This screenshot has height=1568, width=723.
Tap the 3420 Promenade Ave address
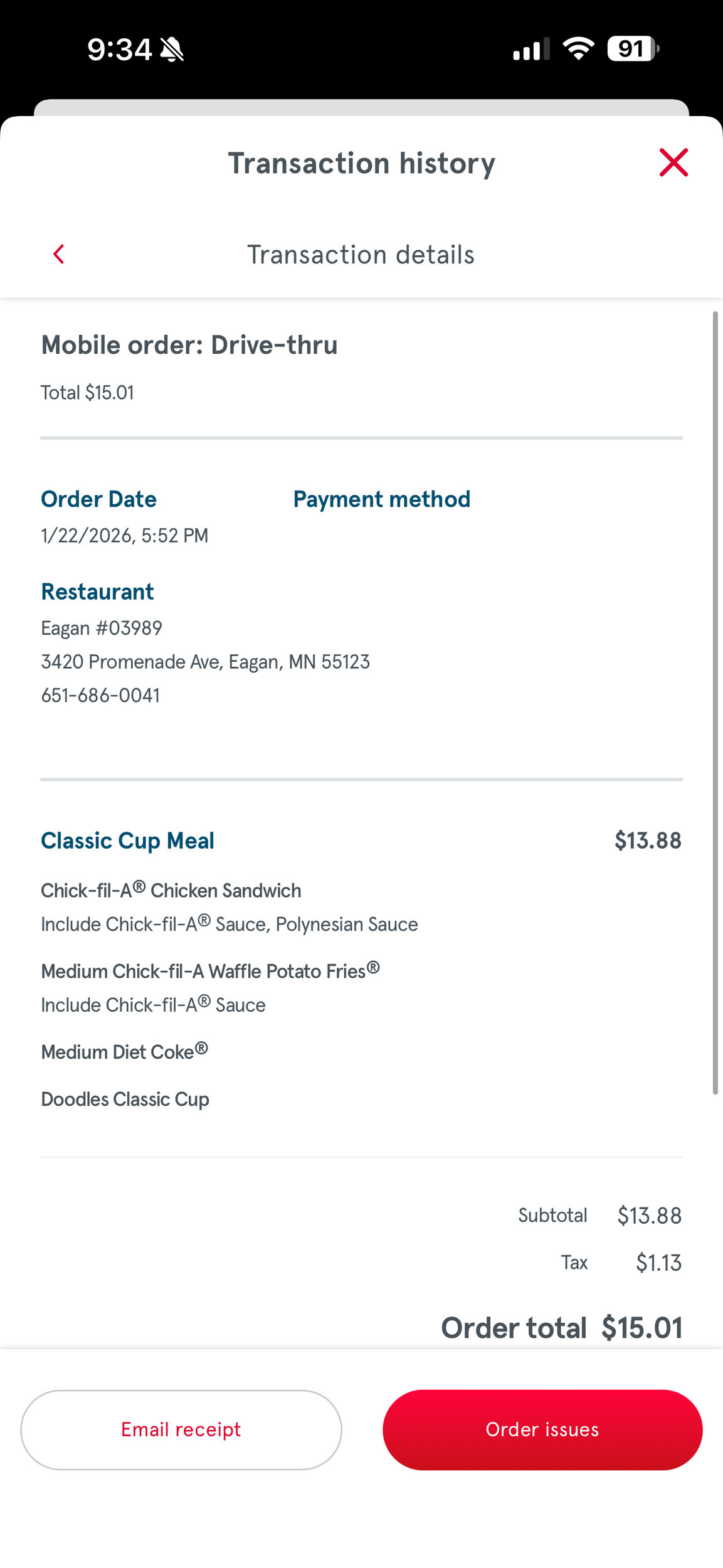pyautogui.click(x=205, y=662)
